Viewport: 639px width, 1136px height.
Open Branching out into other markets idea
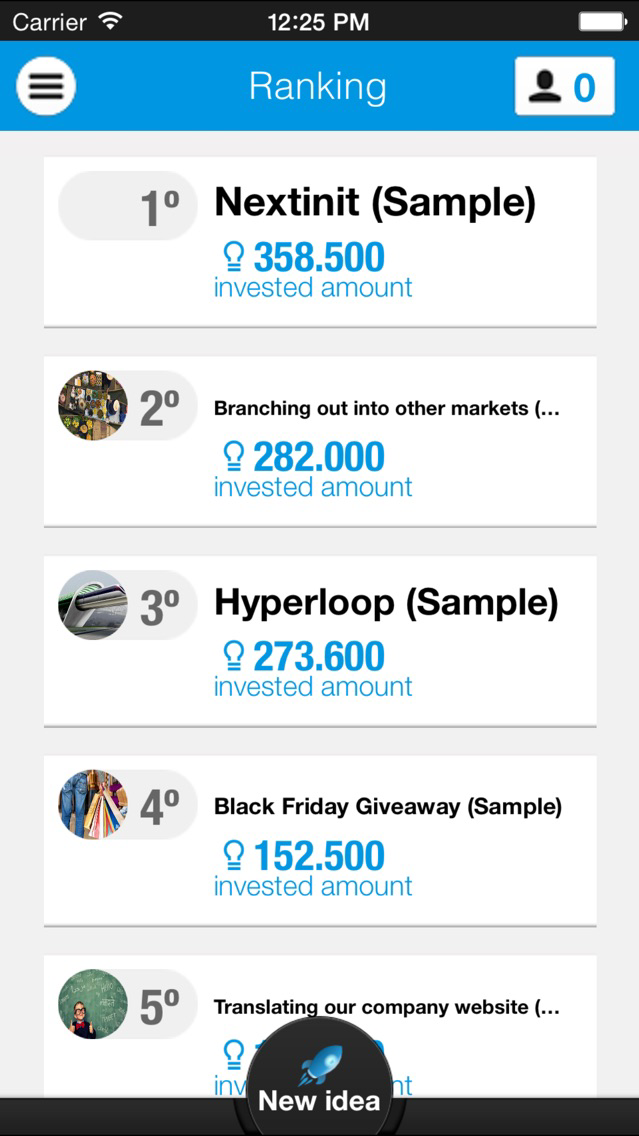(387, 409)
